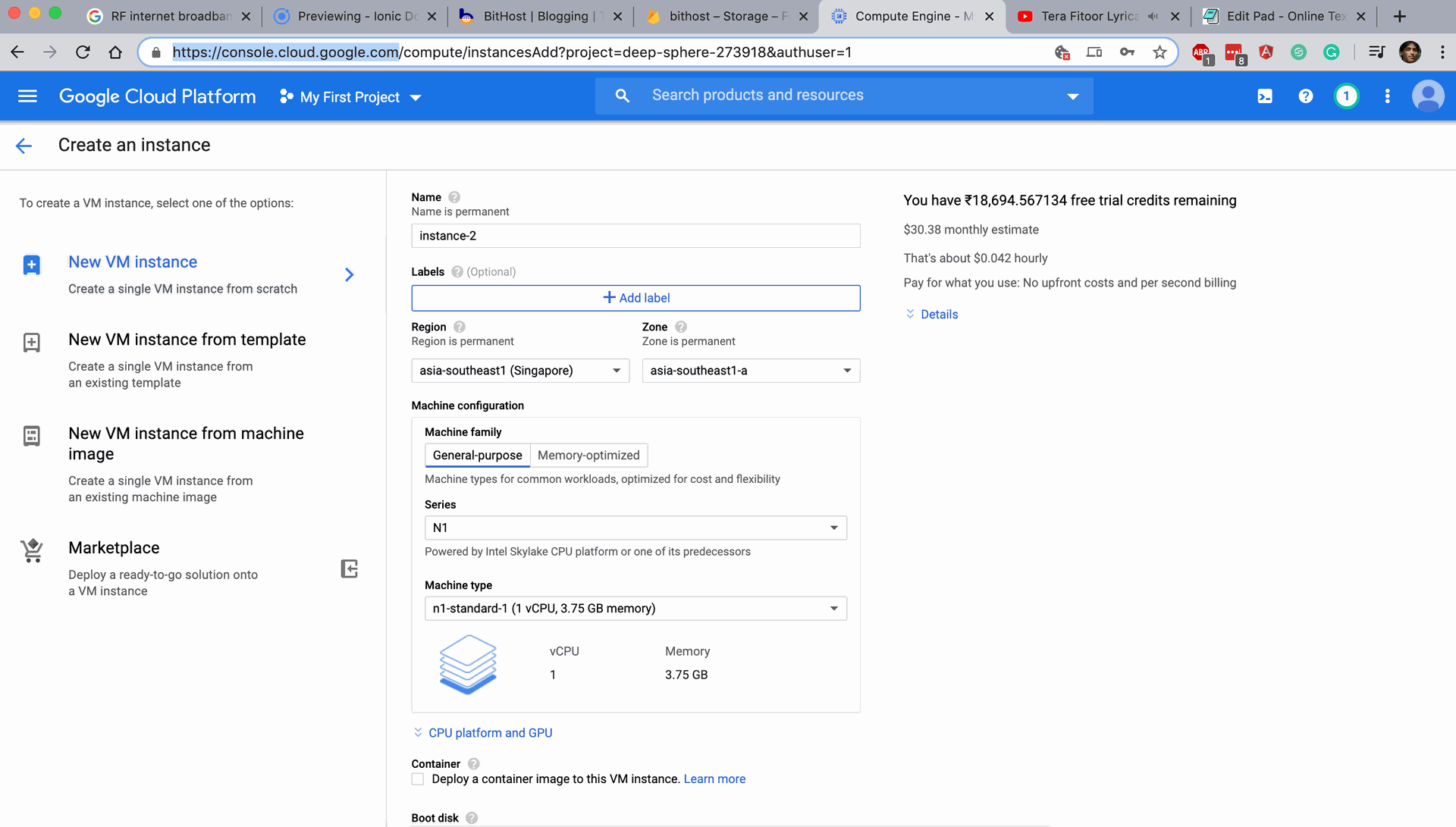Reload the page with browser refresh button
Screen dimensions: 1456x827
(83, 52)
